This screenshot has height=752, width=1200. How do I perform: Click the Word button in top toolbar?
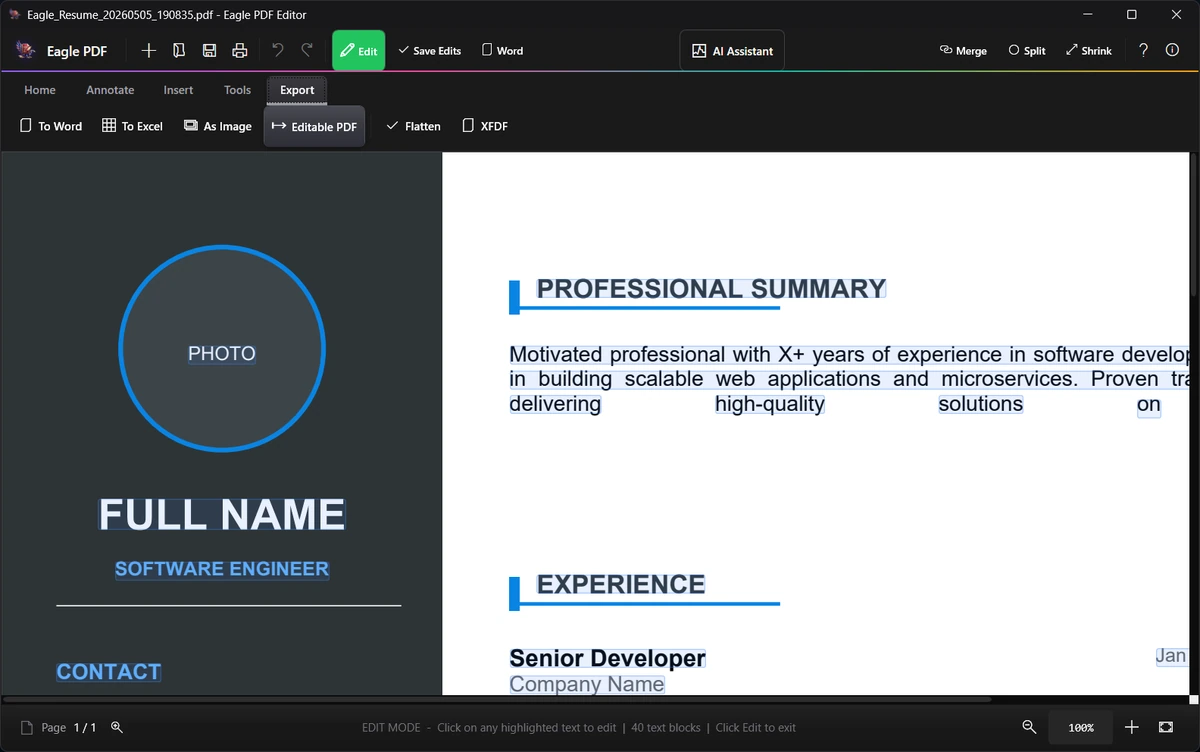click(x=503, y=50)
